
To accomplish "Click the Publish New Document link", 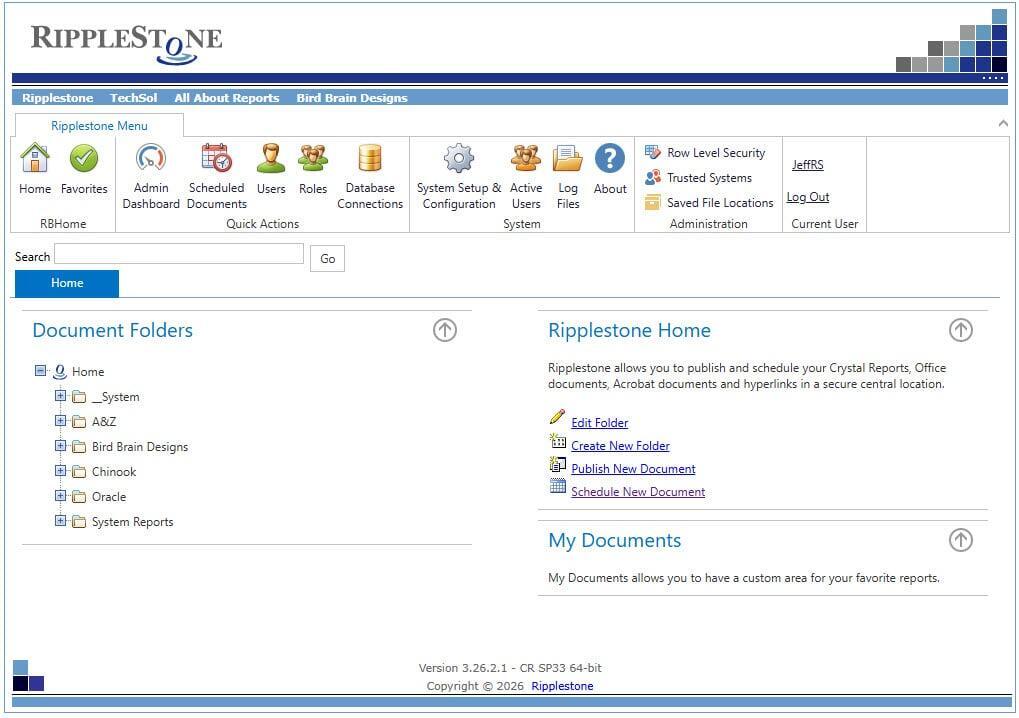I will coord(633,469).
